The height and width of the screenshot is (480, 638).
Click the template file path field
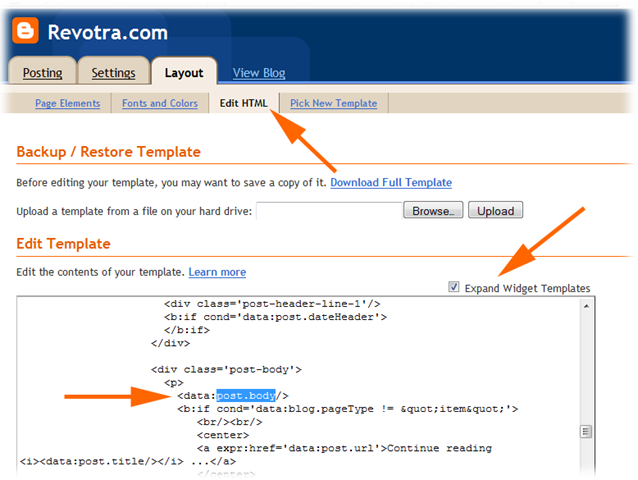[x=329, y=211]
